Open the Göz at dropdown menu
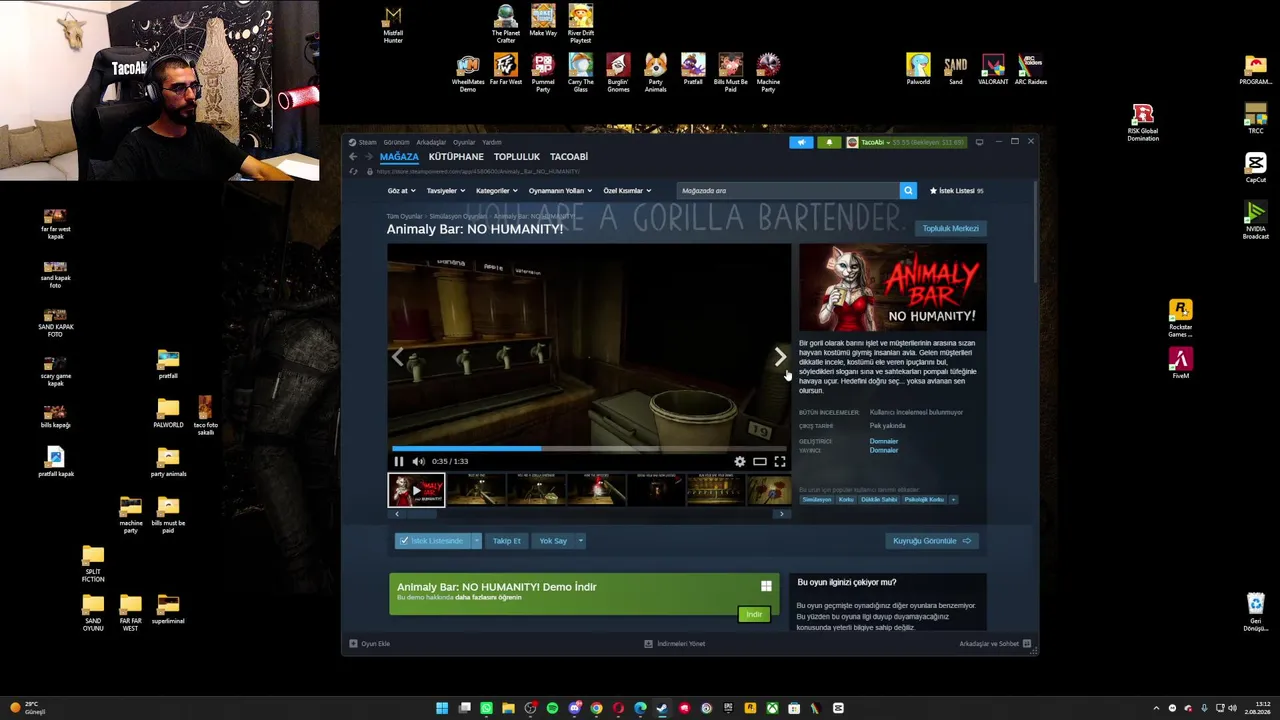Image resolution: width=1280 pixels, height=720 pixels. tap(400, 191)
